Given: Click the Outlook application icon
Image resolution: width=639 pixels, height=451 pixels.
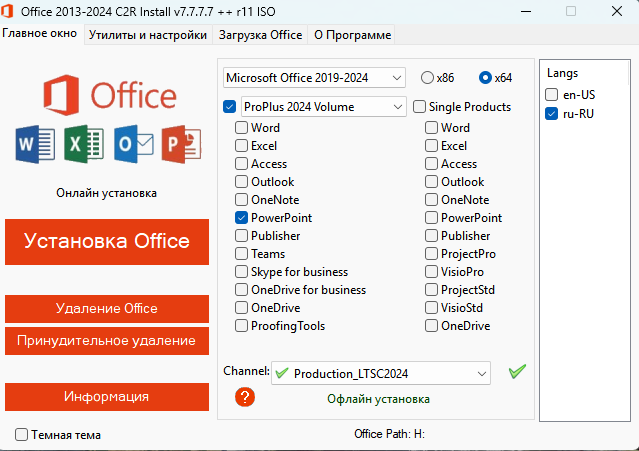Looking at the screenshot, I should click(134, 144).
